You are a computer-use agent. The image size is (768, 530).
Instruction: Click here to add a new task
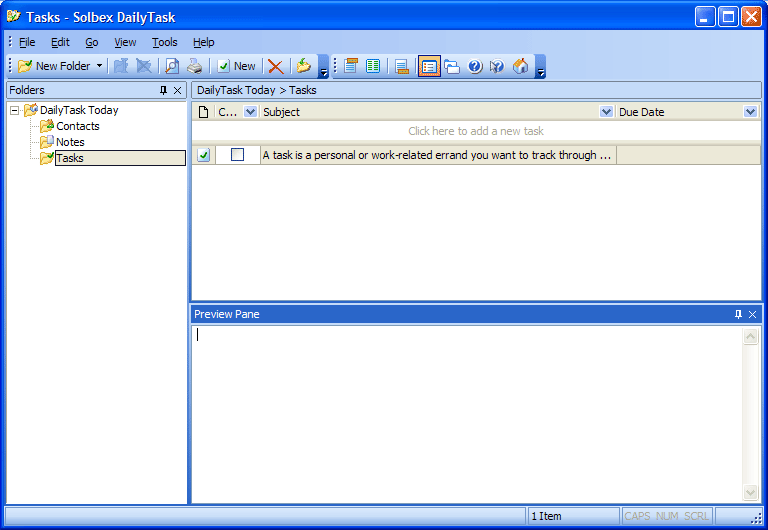(476, 131)
